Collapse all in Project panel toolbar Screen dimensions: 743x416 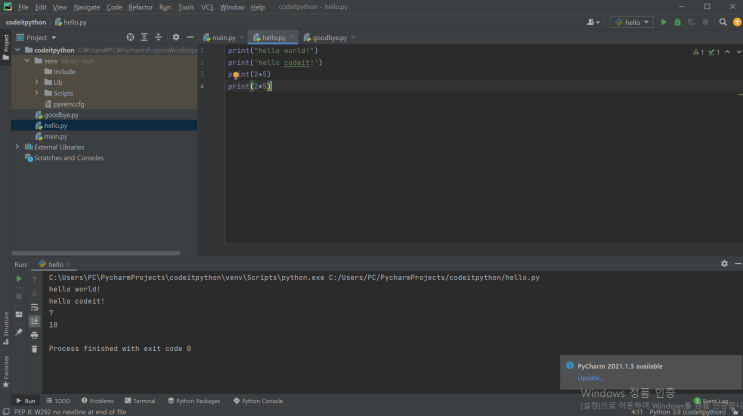point(159,37)
